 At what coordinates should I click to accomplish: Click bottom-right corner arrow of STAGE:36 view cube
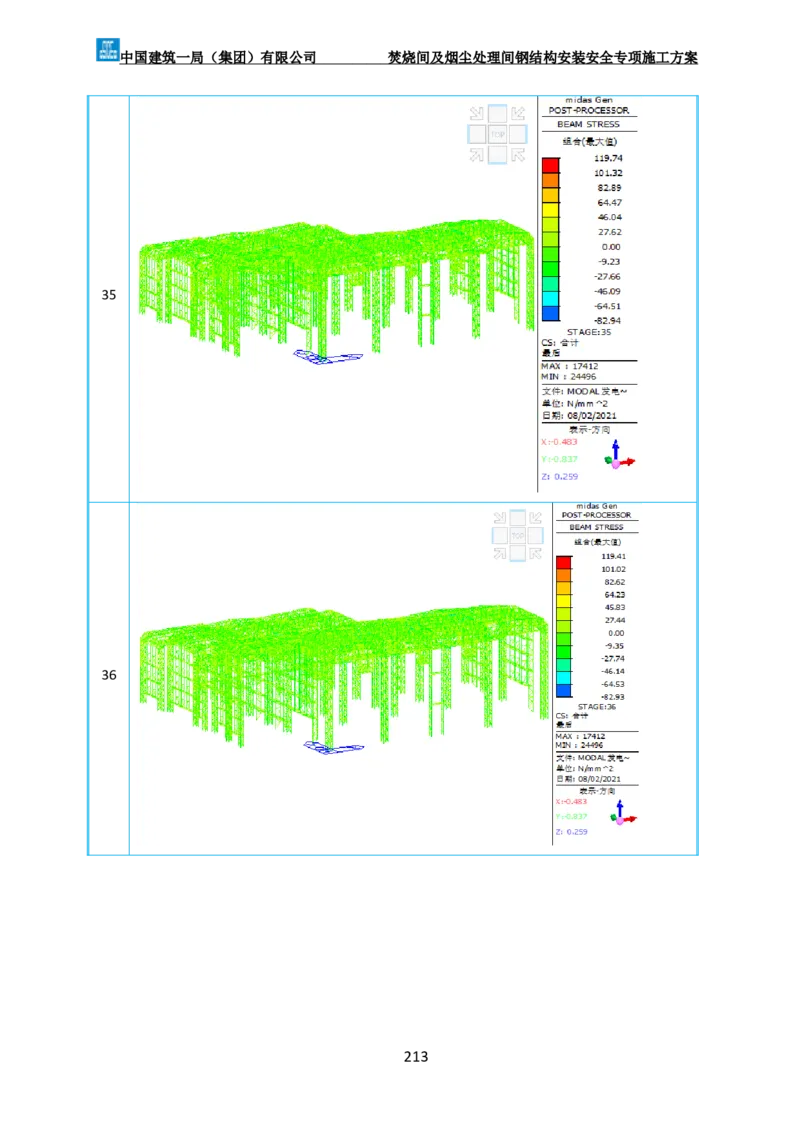537,555
